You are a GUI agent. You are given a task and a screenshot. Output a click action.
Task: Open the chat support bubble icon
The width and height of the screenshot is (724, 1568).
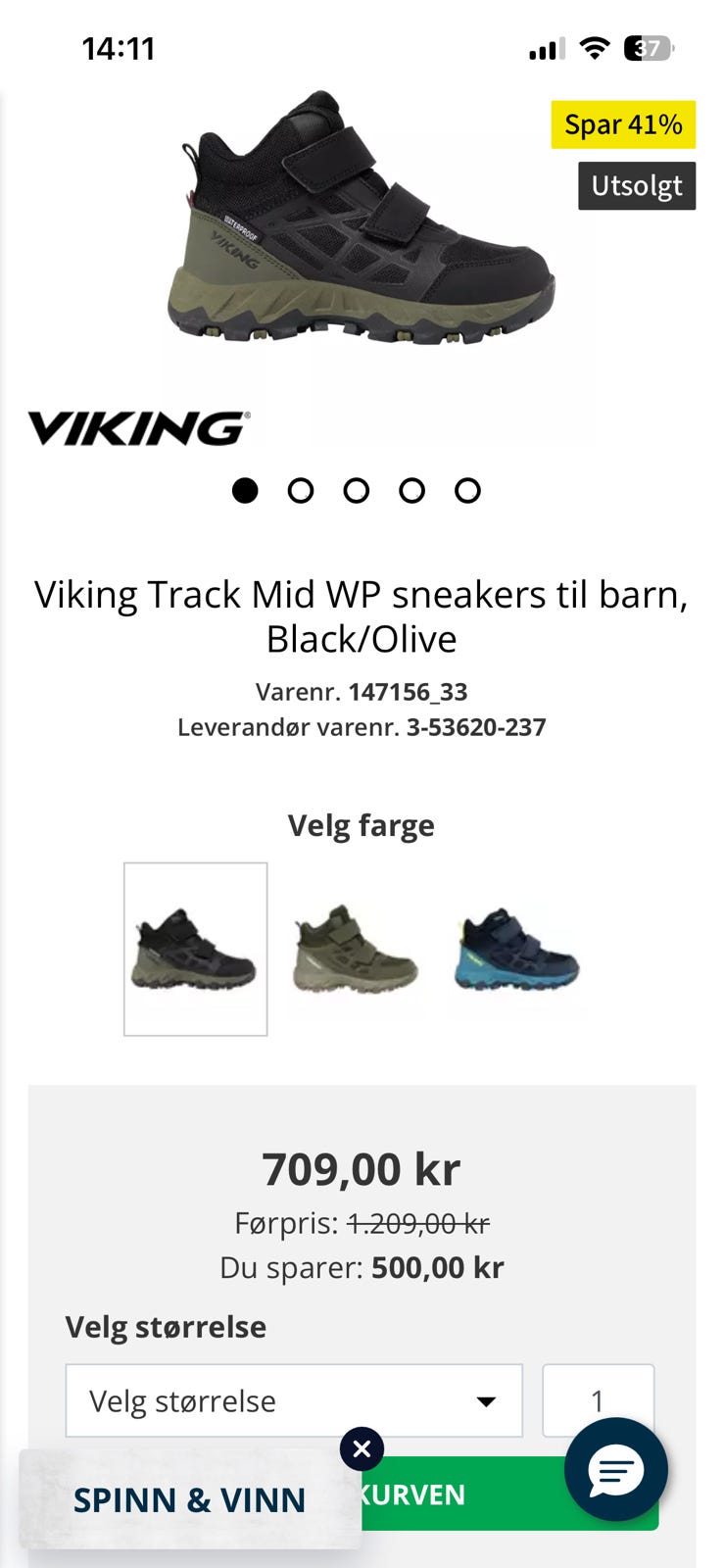pos(615,1469)
